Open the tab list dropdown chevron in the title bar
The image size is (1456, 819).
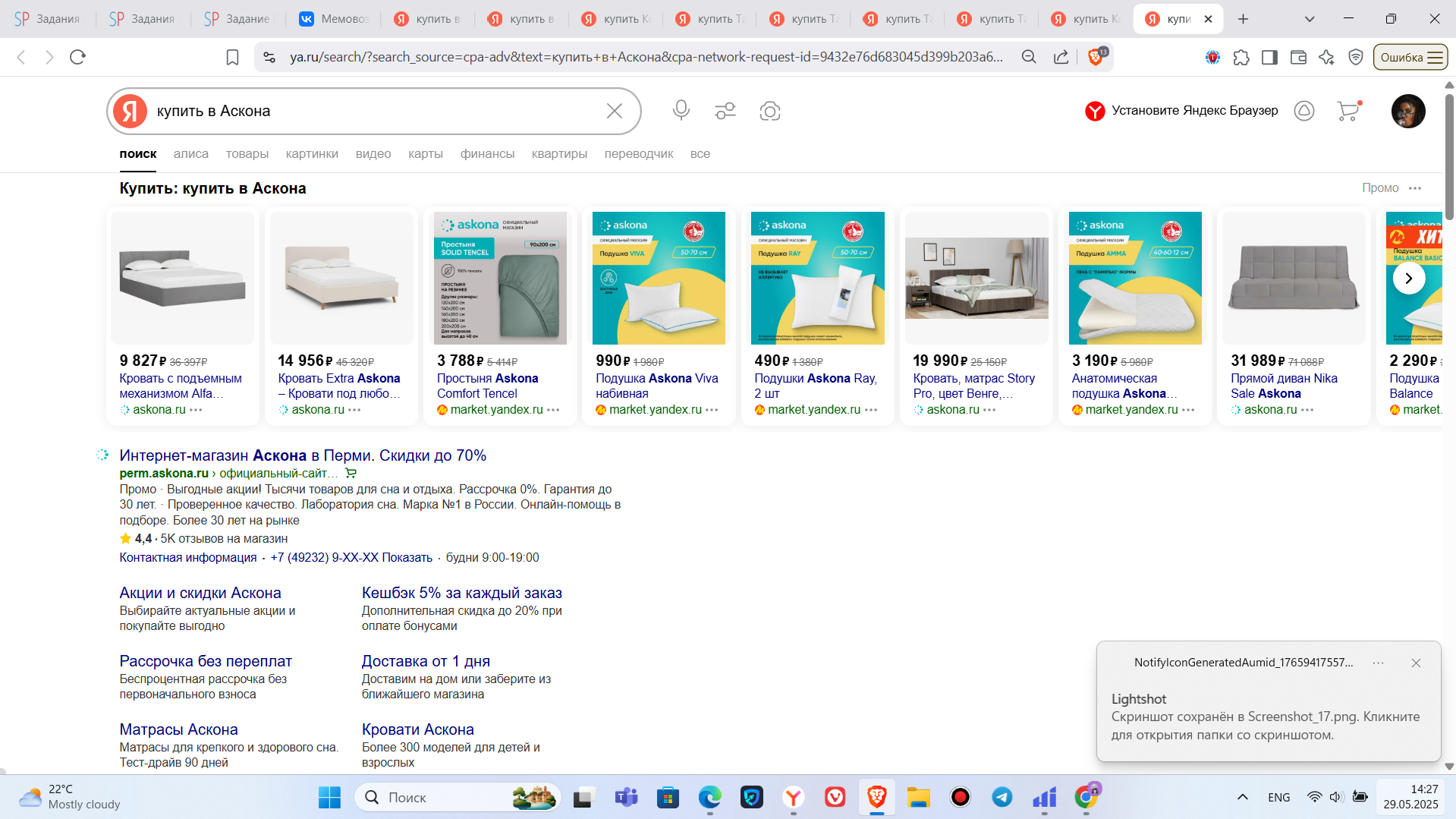tap(1310, 19)
